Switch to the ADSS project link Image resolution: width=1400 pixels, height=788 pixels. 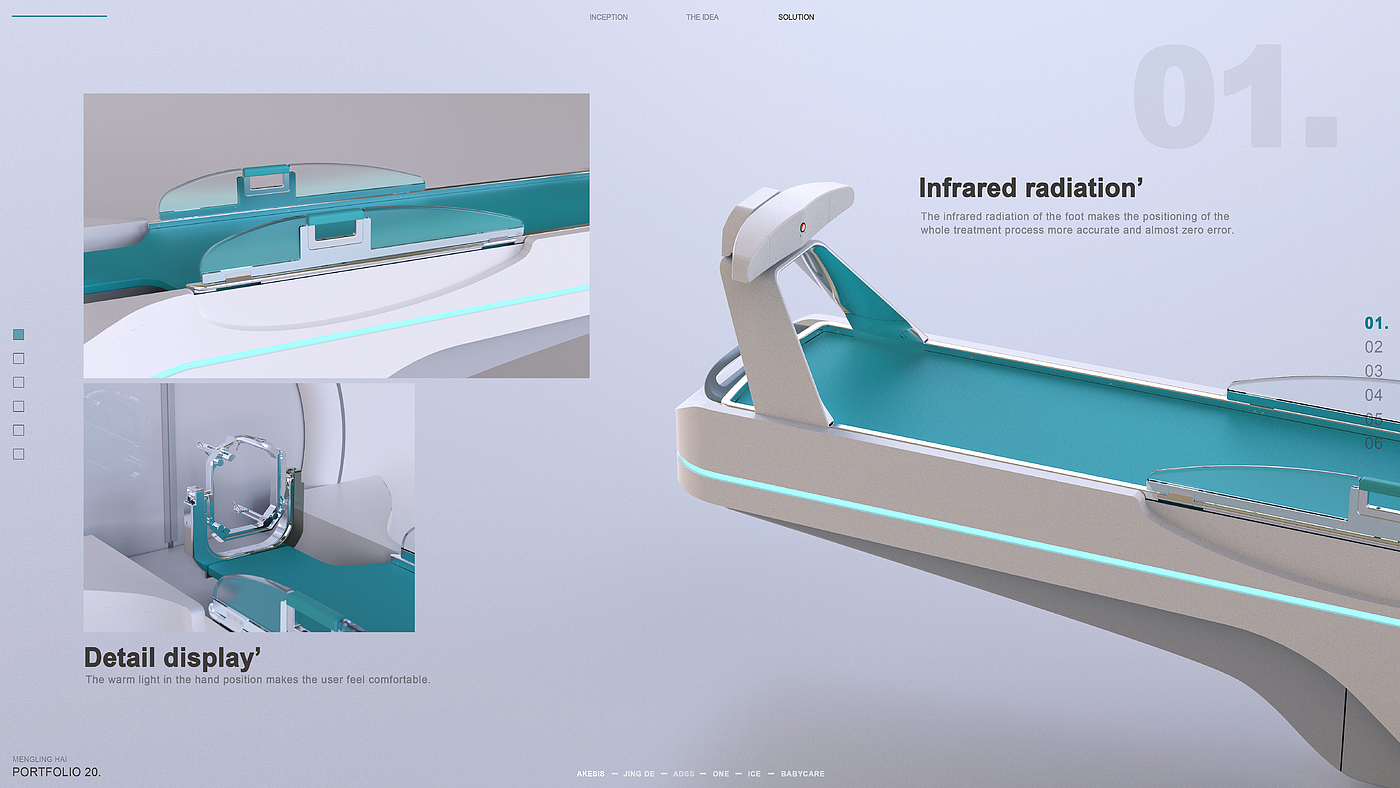(684, 774)
